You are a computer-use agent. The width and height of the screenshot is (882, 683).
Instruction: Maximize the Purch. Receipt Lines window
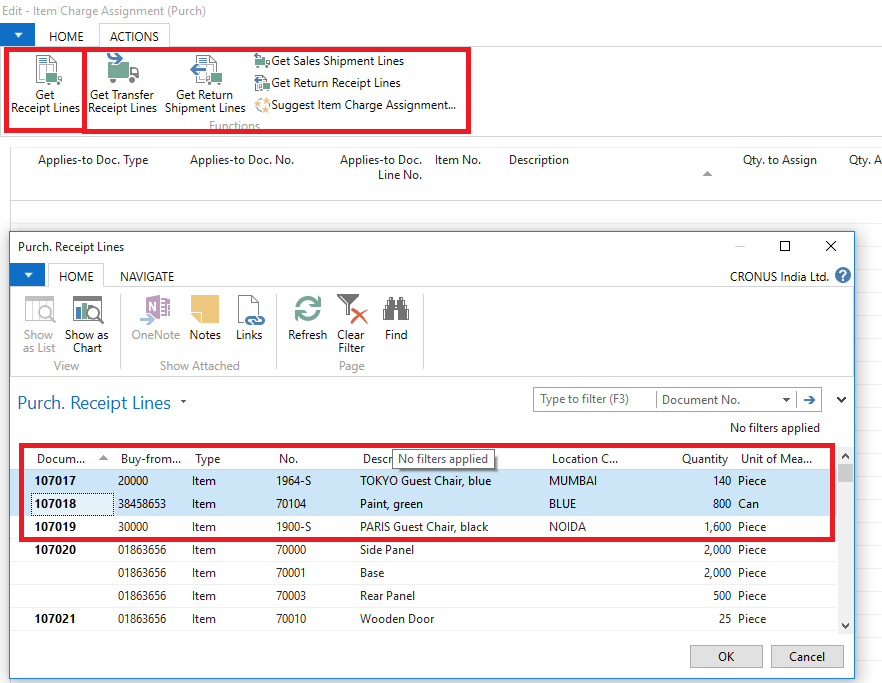click(785, 246)
